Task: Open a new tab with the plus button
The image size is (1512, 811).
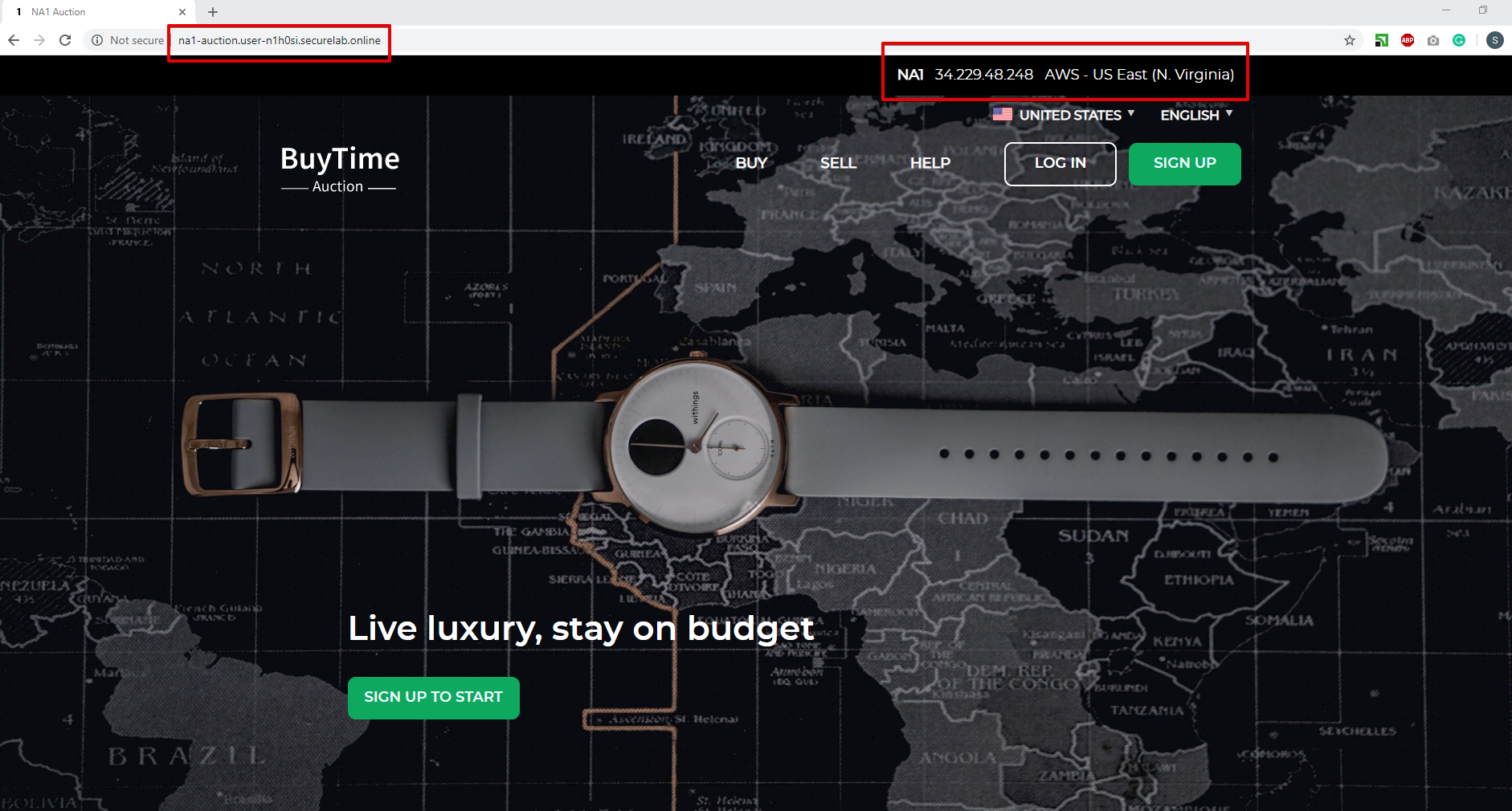Action: (x=213, y=12)
